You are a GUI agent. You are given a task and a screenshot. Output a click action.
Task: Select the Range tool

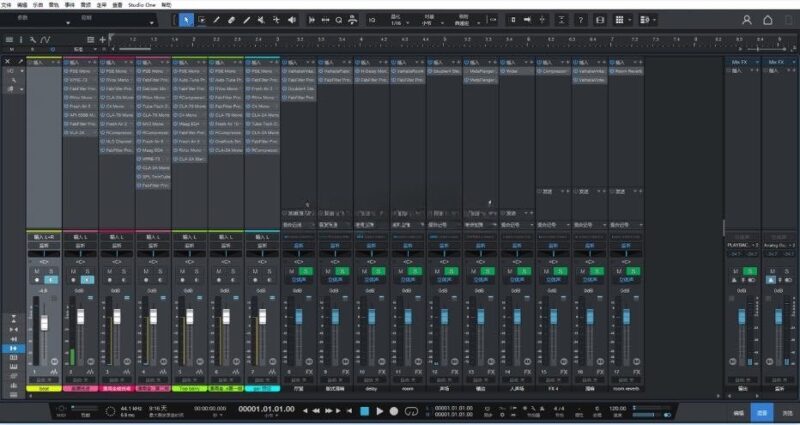[x=202, y=20]
